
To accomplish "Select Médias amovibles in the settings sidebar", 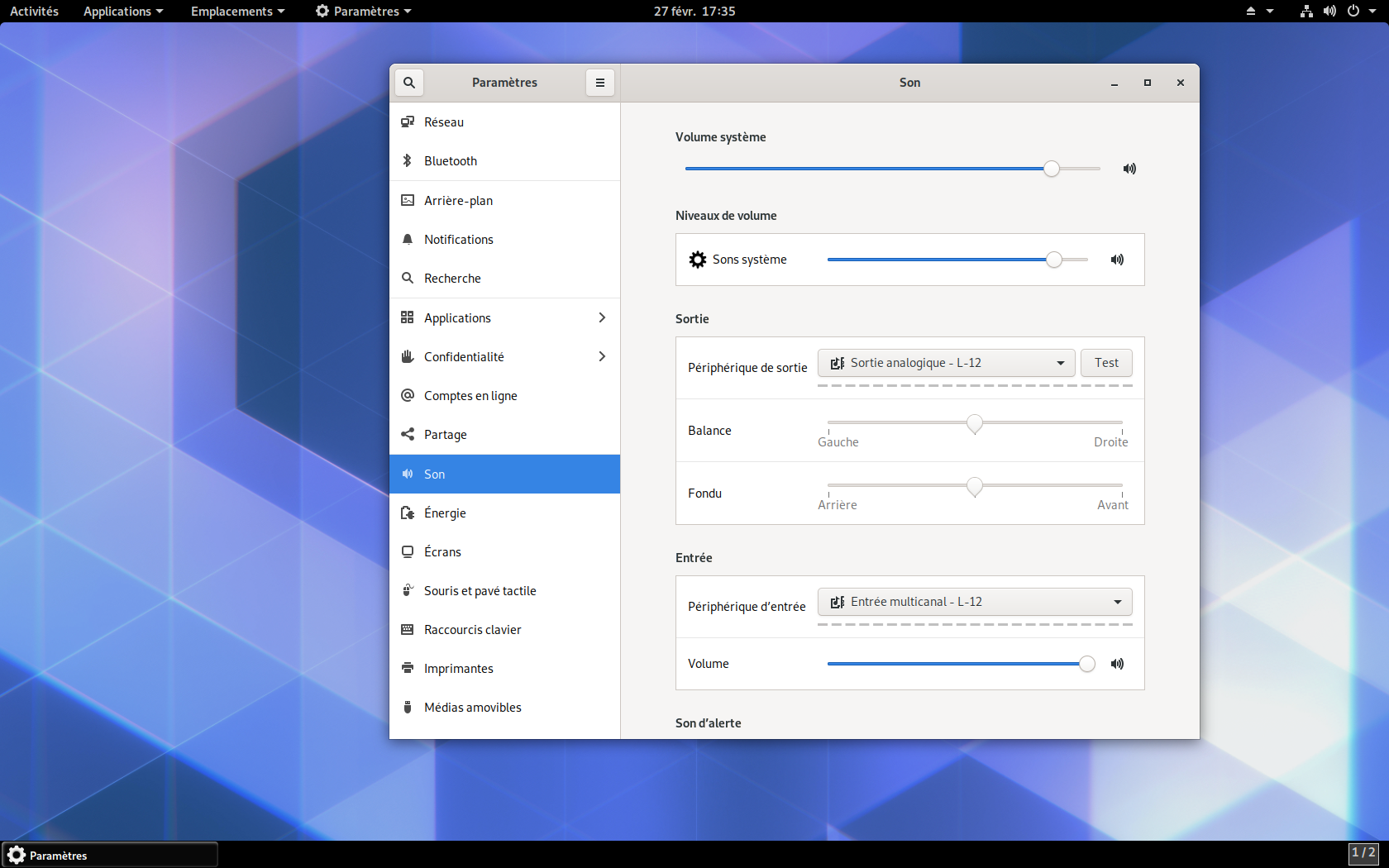I will 504,708.
